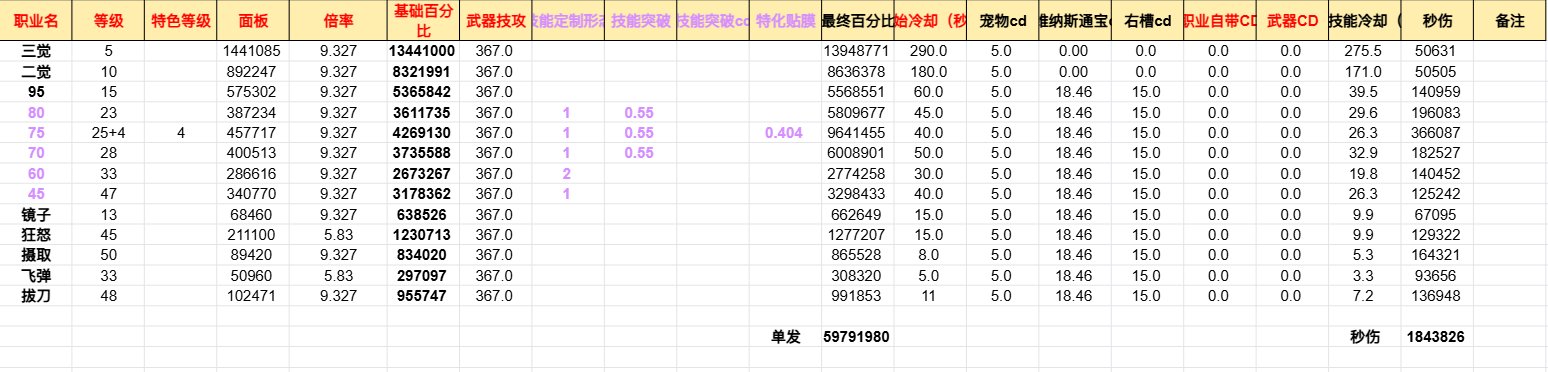Select the panel value 102471

[x=254, y=296]
